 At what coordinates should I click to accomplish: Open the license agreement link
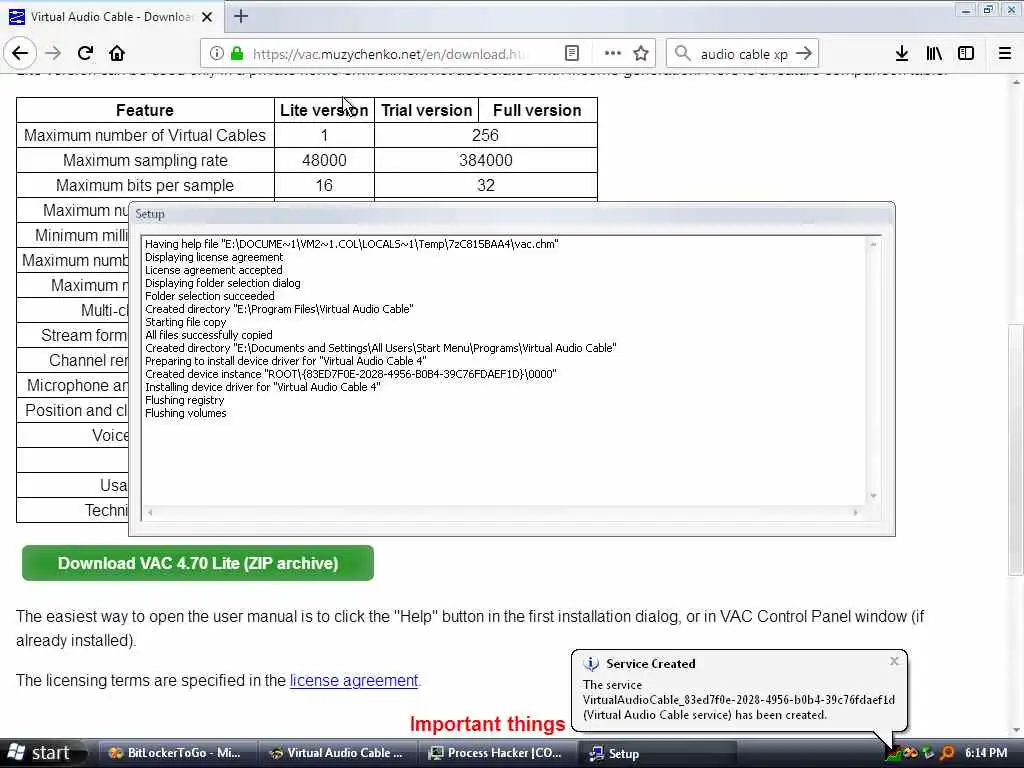354,680
